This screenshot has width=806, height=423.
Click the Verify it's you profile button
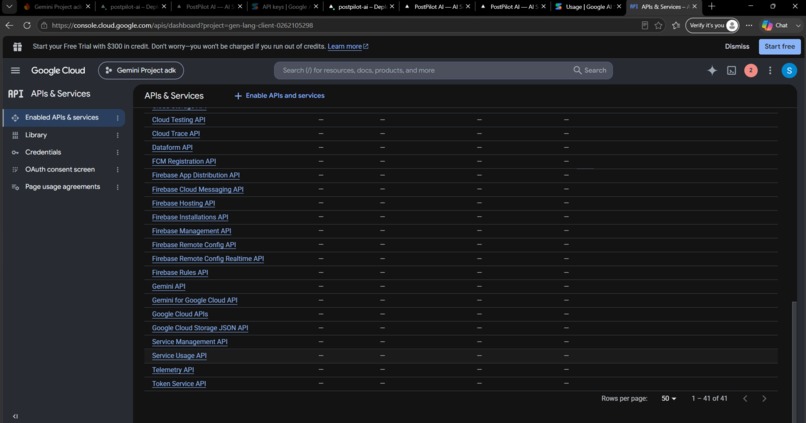click(x=712, y=25)
